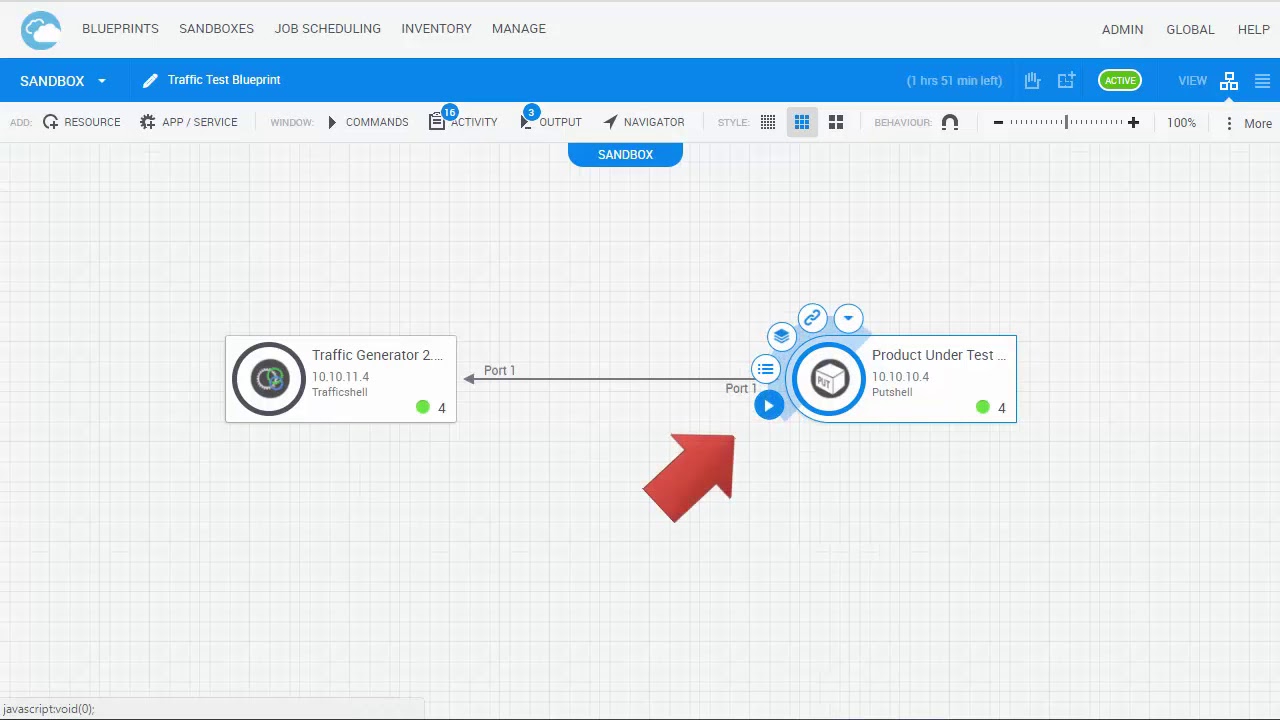Choose the small dense grid style
The height and width of the screenshot is (720, 1280).
click(768, 122)
